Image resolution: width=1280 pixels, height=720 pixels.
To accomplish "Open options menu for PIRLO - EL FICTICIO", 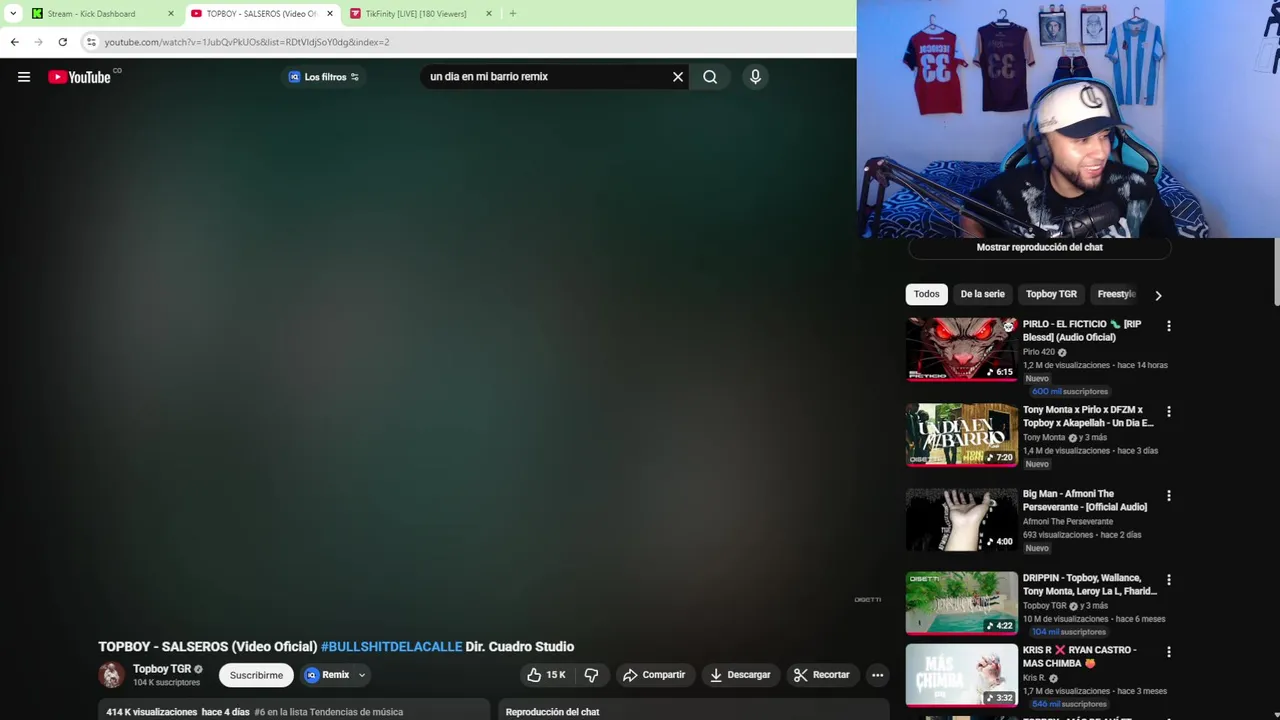I will point(1168,326).
